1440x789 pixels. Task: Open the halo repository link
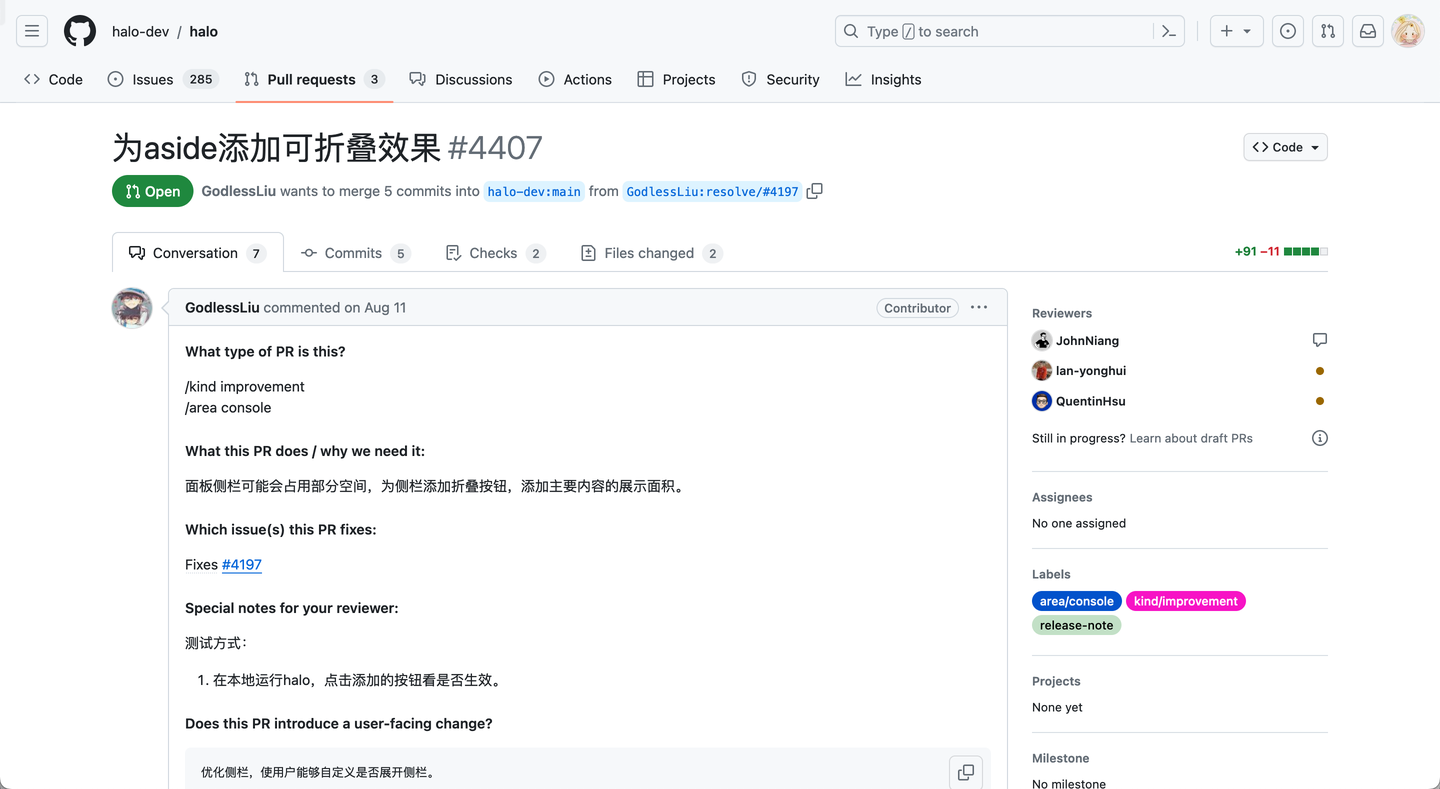coord(203,31)
